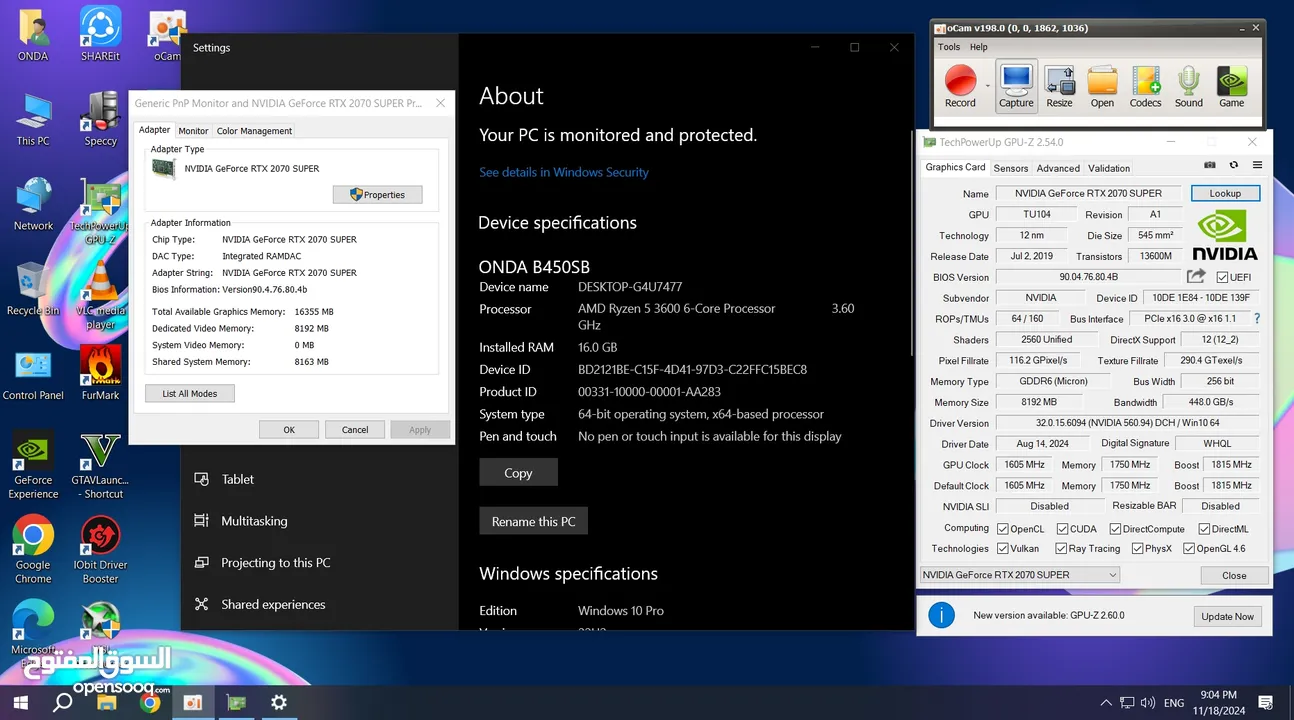Open Control Panel desktop icon
Image resolution: width=1294 pixels, height=720 pixels.
(x=33, y=375)
